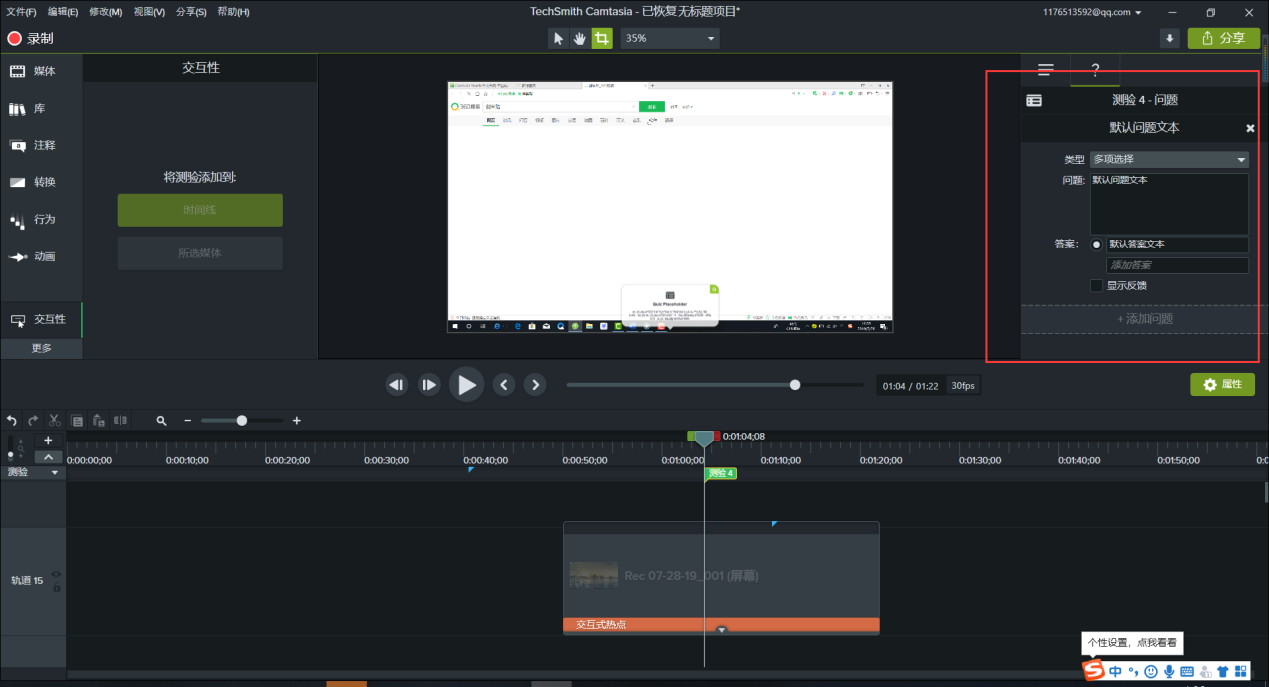Screen dimensions: 1269x687
Task: Open the 库 library tab
Action: 41,108
